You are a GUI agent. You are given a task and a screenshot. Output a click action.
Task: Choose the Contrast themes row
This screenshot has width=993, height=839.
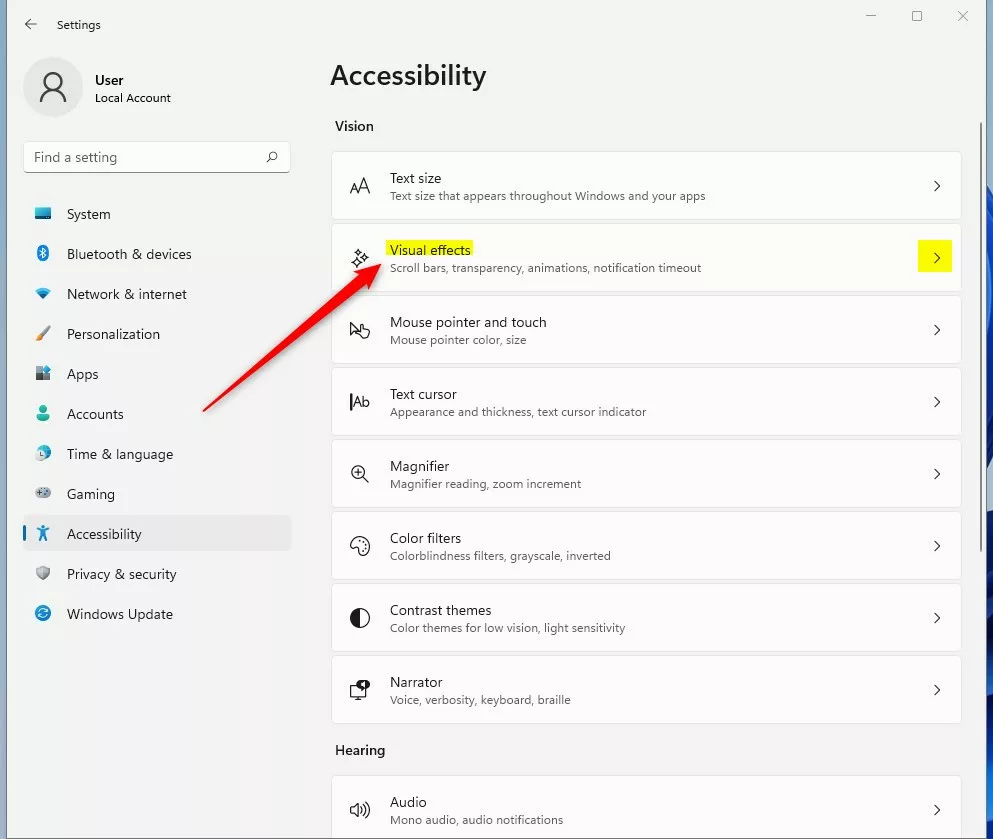point(646,618)
